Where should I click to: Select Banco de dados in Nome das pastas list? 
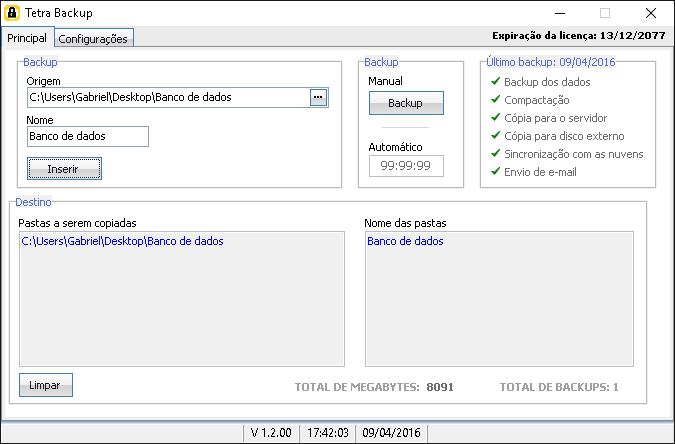(x=405, y=241)
